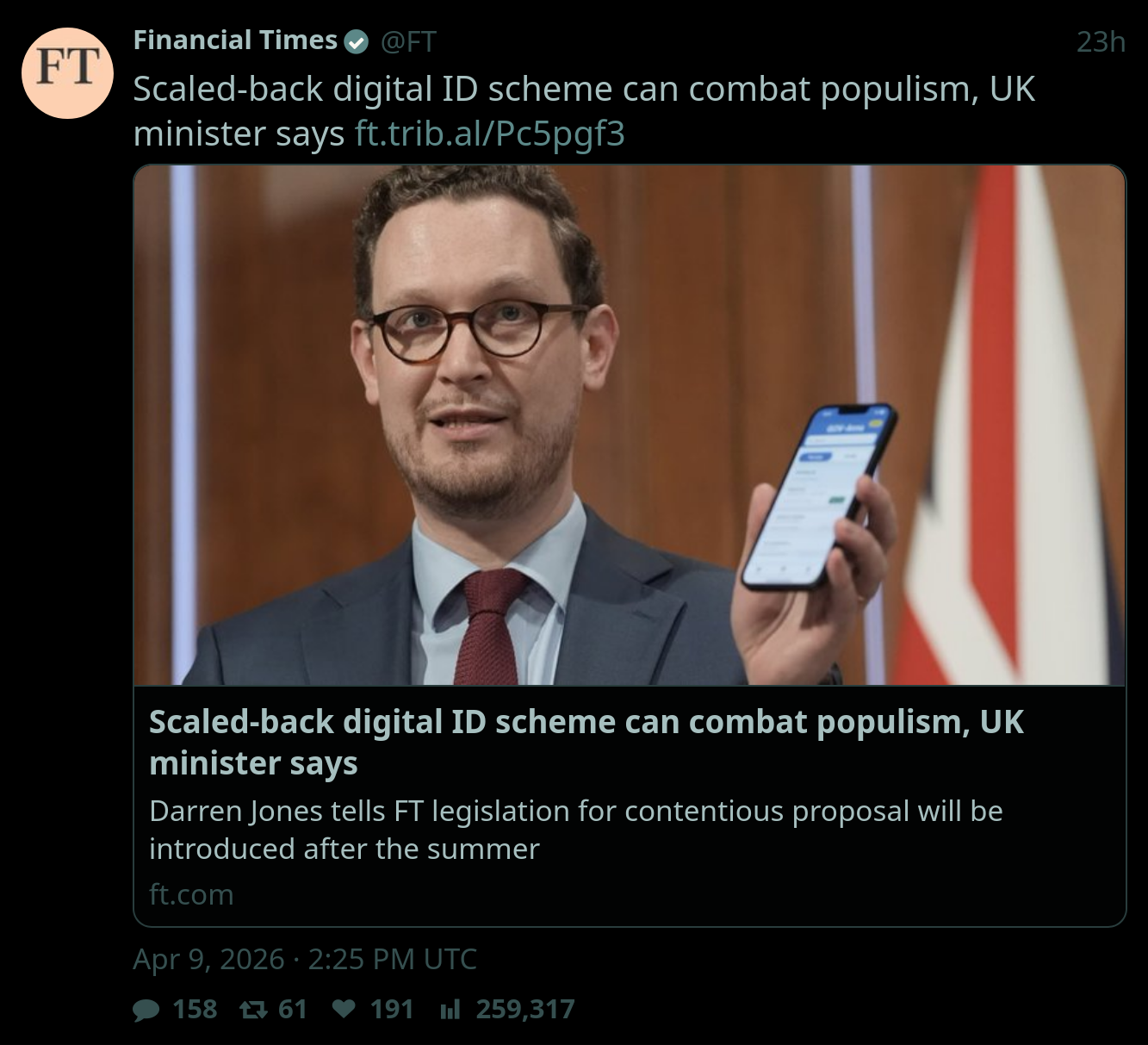Click the 61 retweets count
The image size is (1148, 1045).
pyautogui.click(x=293, y=1009)
